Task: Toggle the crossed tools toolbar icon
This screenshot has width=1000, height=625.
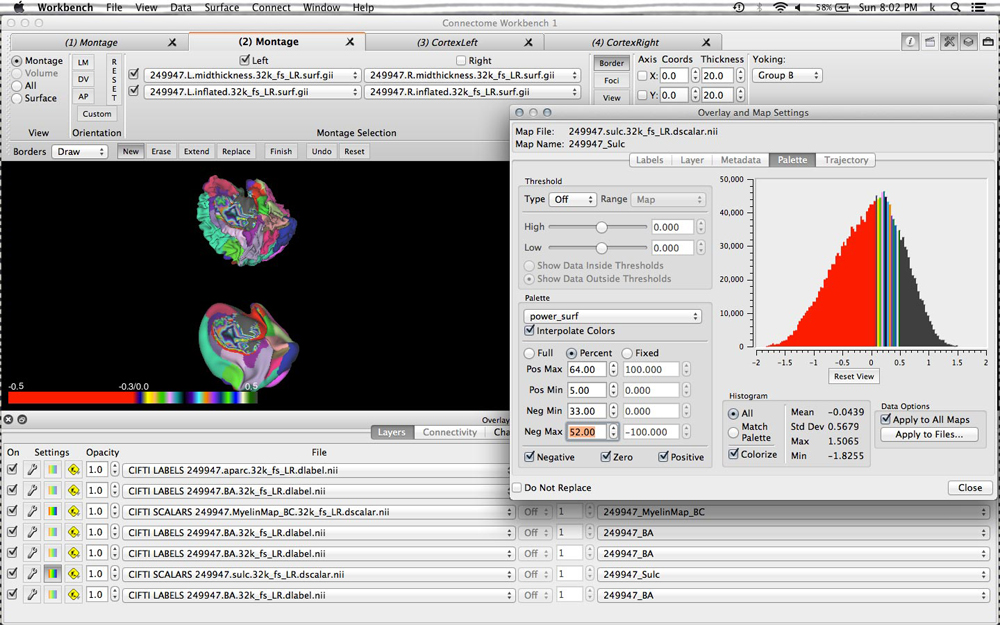Action: click(949, 42)
